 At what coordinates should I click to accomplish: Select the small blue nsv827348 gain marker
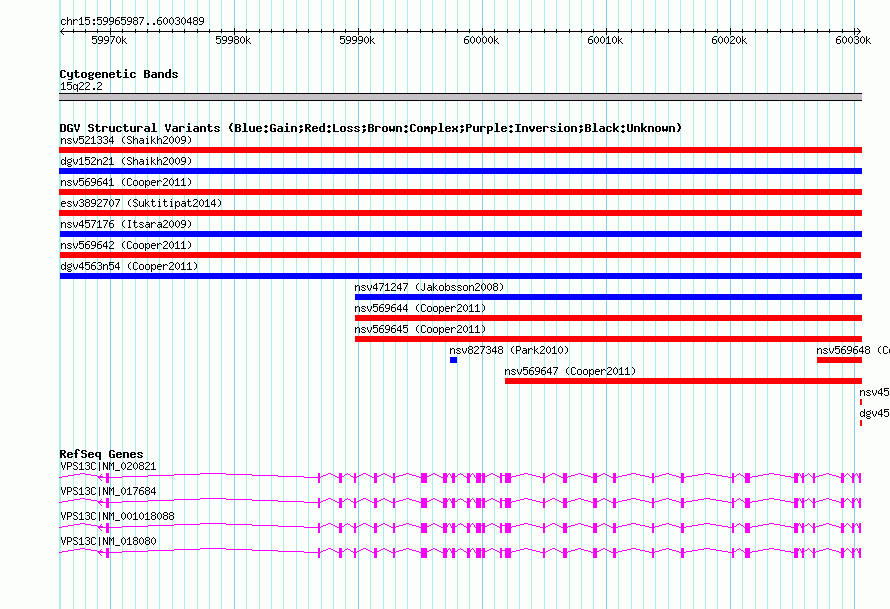click(x=454, y=360)
